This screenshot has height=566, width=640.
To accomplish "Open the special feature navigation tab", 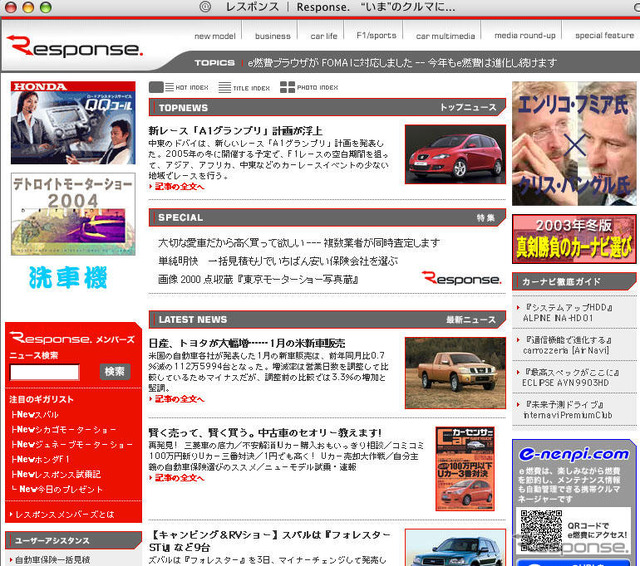I will tap(604, 36).
